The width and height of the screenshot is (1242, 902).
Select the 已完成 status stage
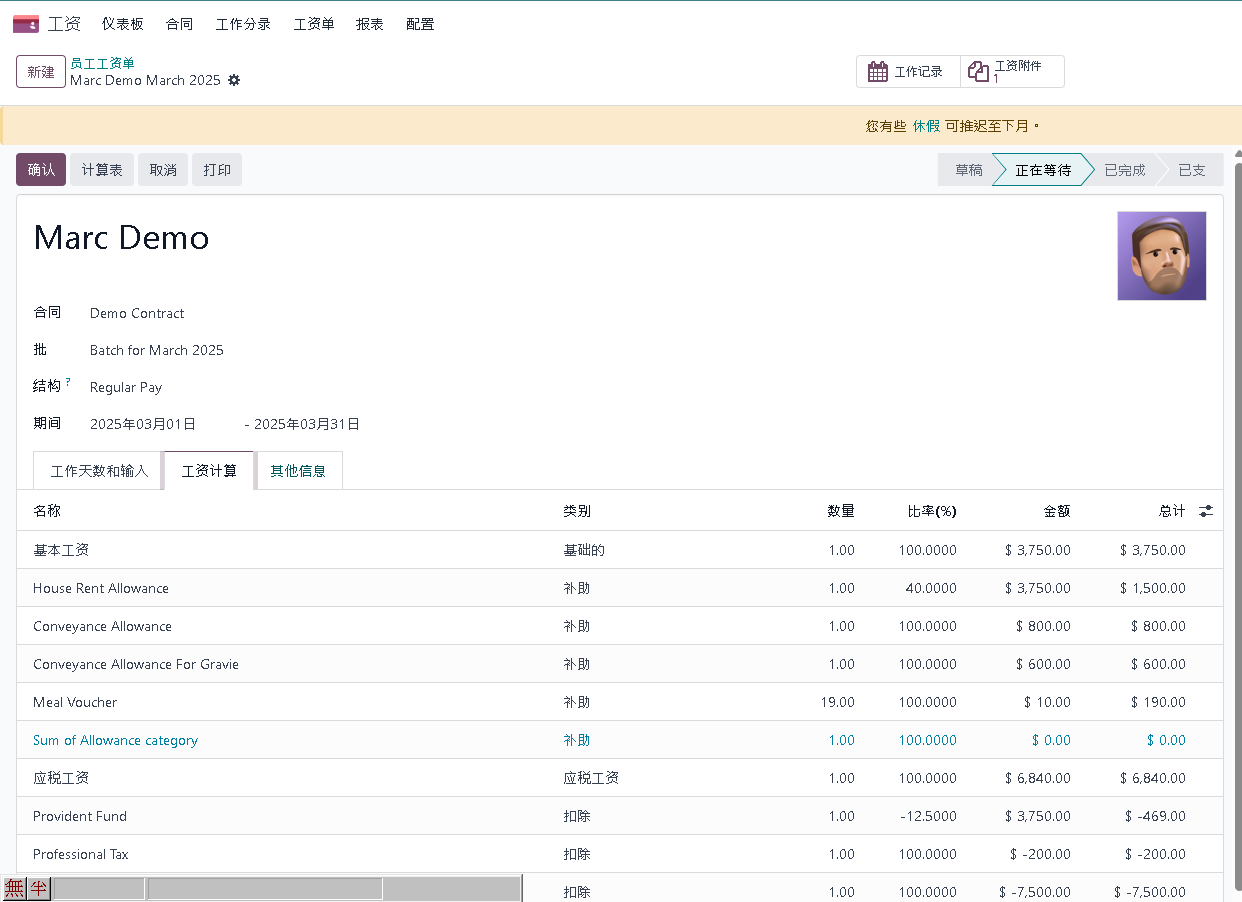pos(1124,170)
